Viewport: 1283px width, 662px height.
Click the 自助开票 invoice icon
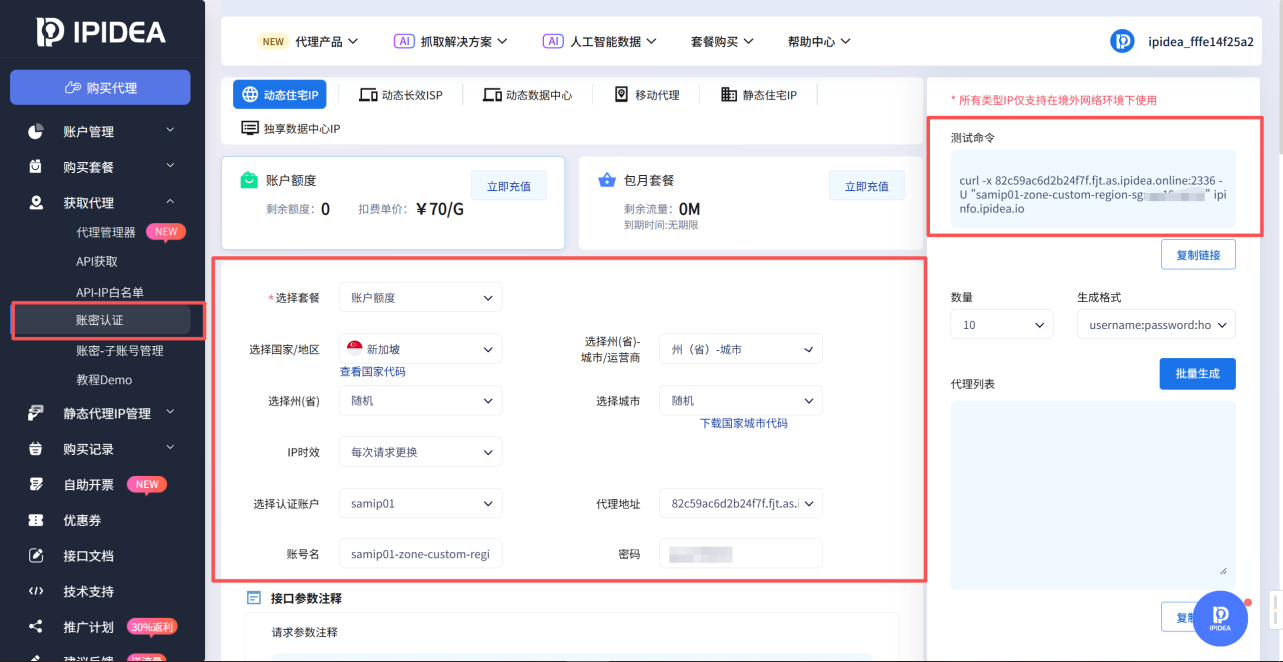tap(36, 484)
